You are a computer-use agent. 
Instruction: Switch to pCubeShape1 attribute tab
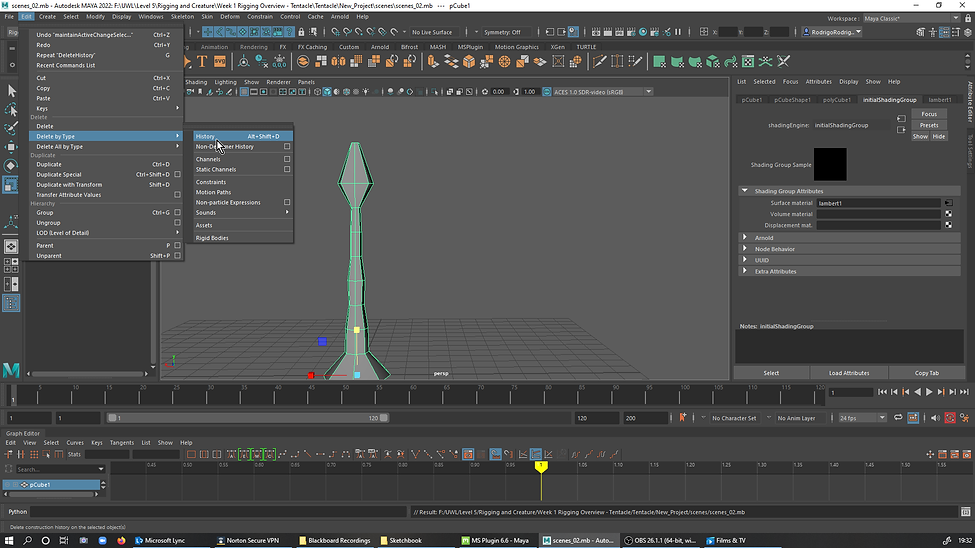[792, 100]
